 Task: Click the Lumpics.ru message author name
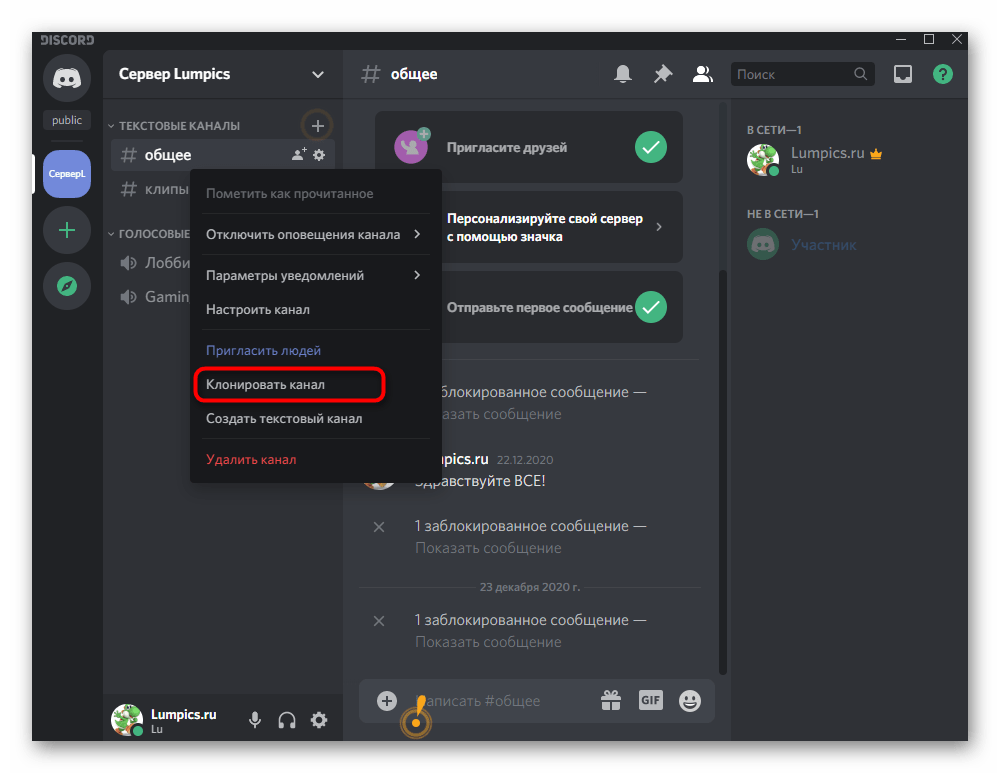coord(465,459)
